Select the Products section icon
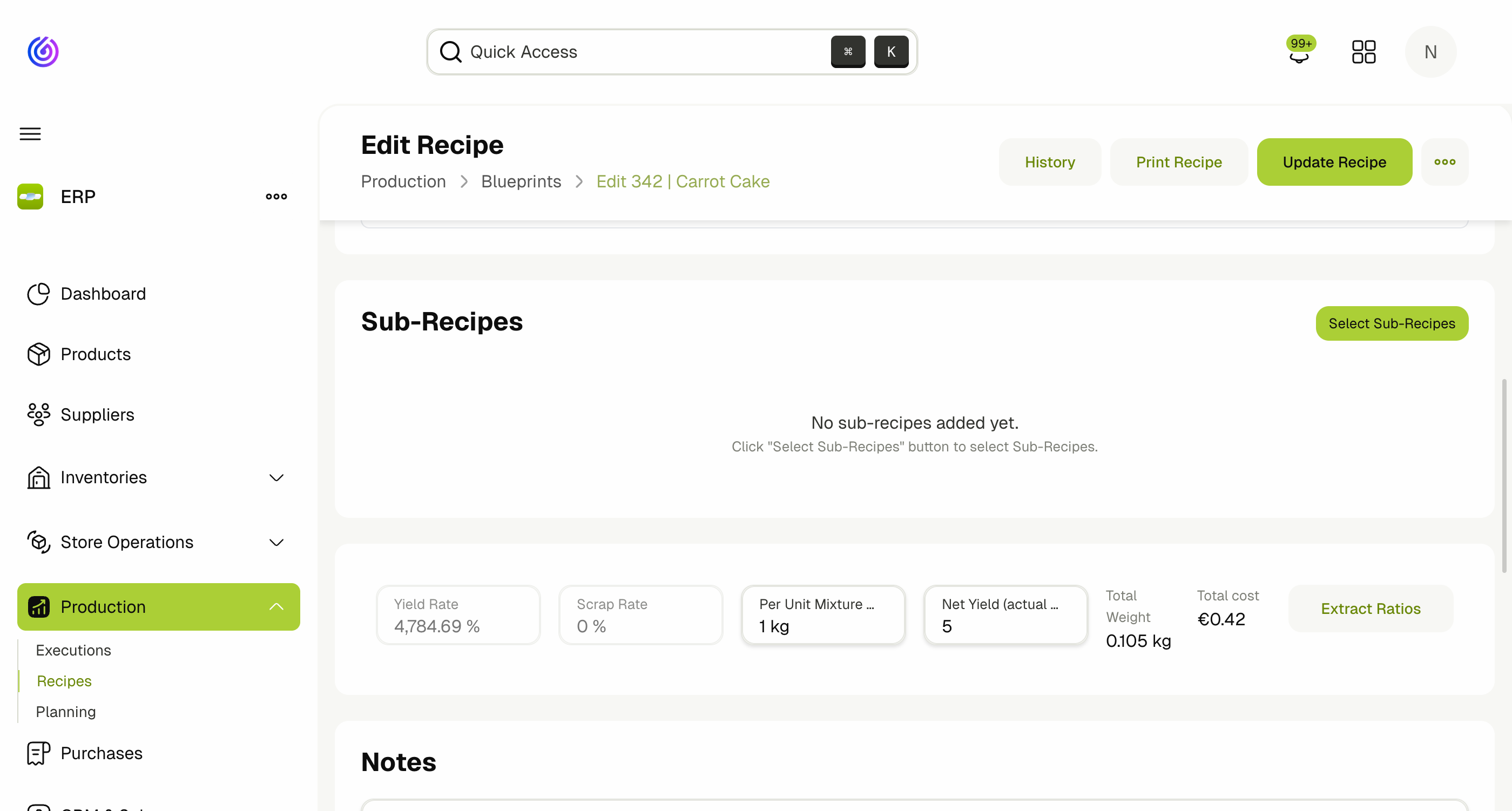 coord(38,354)
